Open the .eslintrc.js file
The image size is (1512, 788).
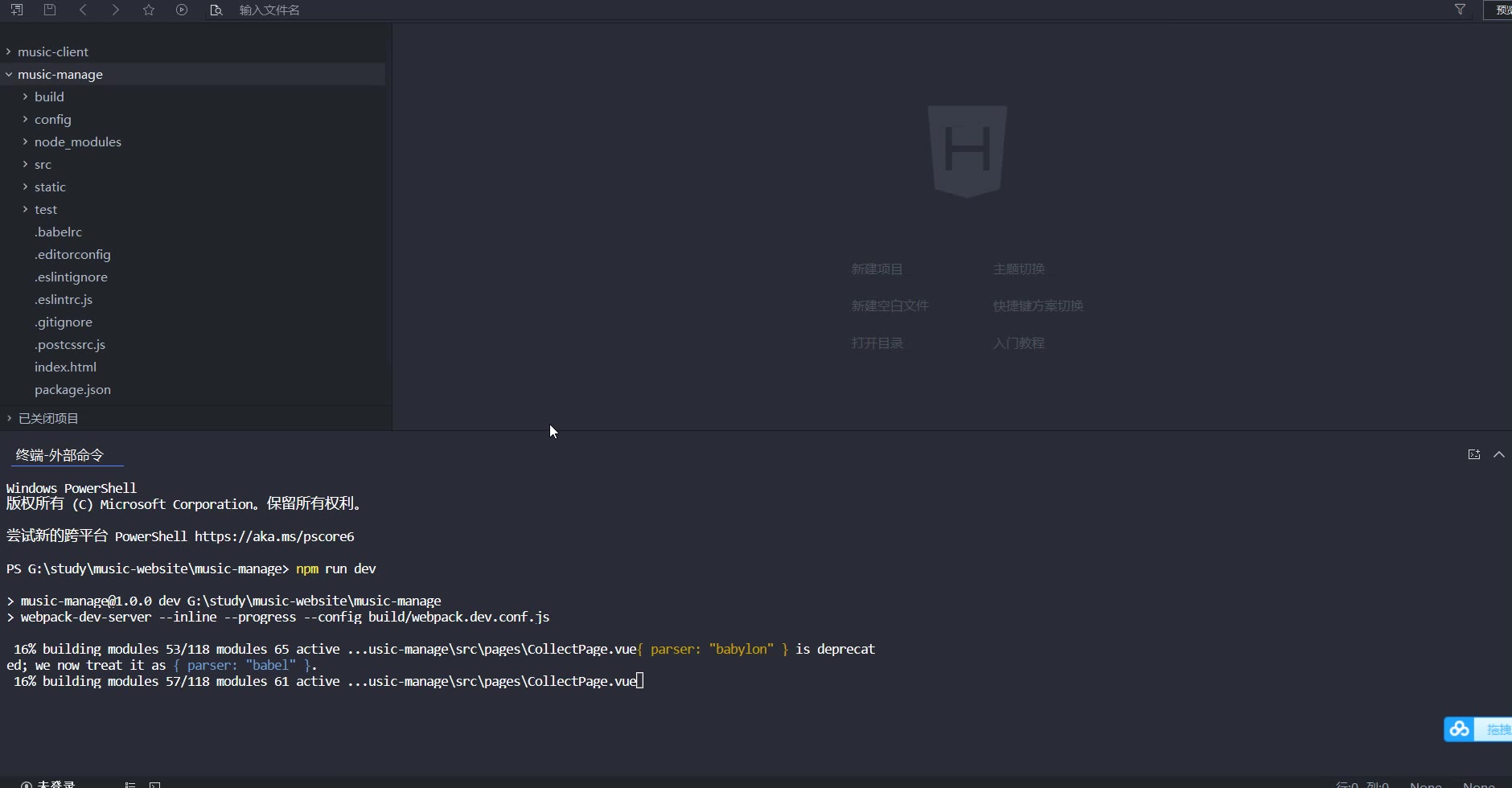coord(64,299)
